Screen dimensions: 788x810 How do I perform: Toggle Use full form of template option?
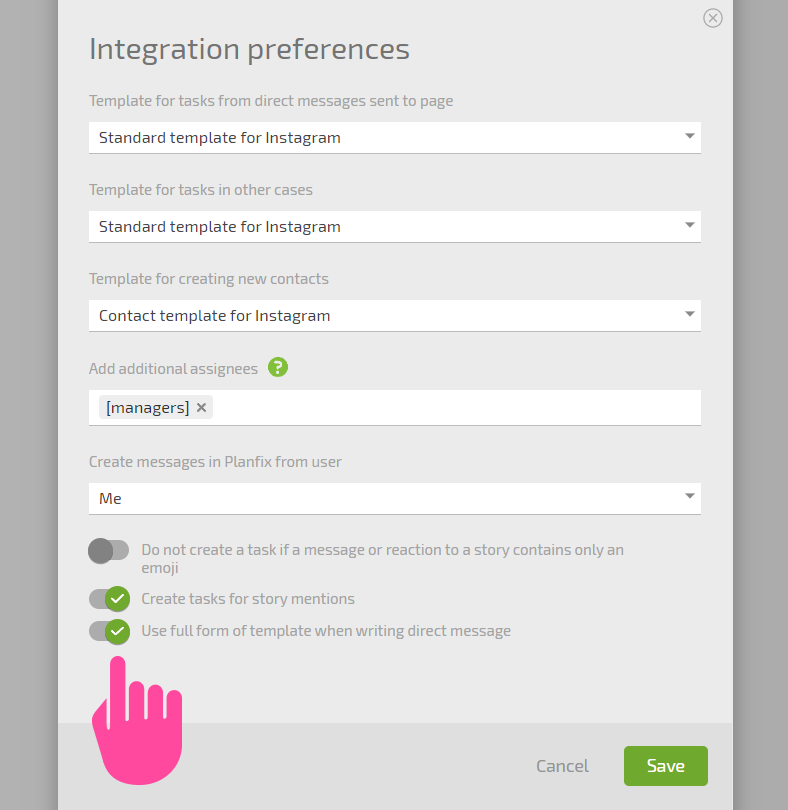point(109,632)
